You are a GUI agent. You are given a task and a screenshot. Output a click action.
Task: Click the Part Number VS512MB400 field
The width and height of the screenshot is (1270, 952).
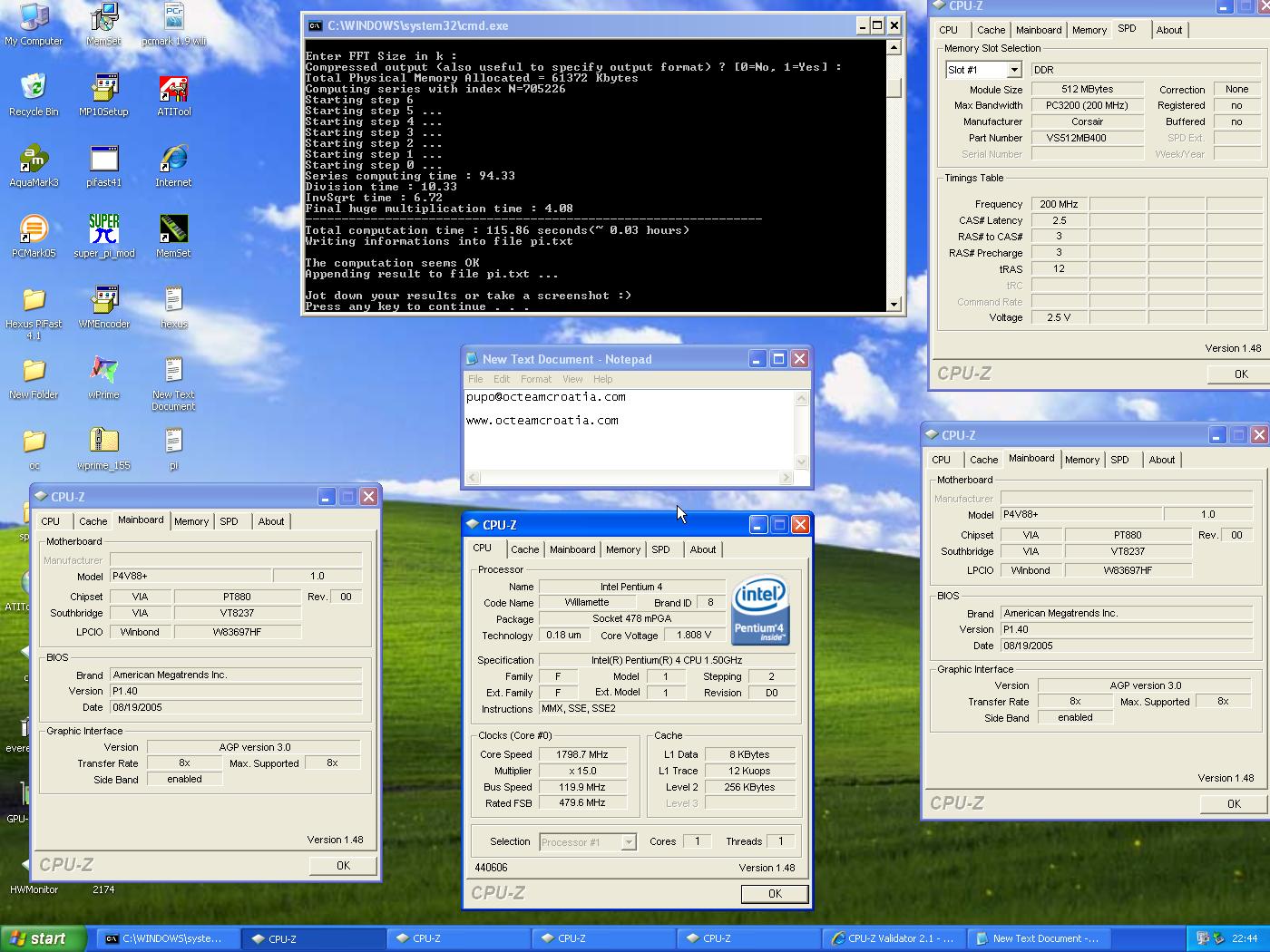pyautogui.click(x=1087, y=138)
